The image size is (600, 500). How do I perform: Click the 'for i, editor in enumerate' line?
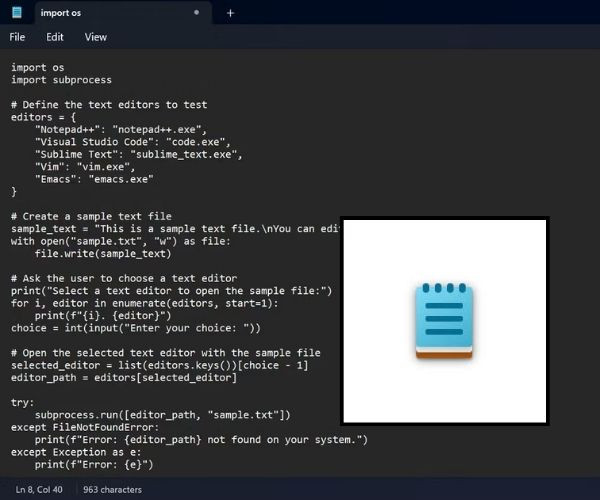coord(145,303)
